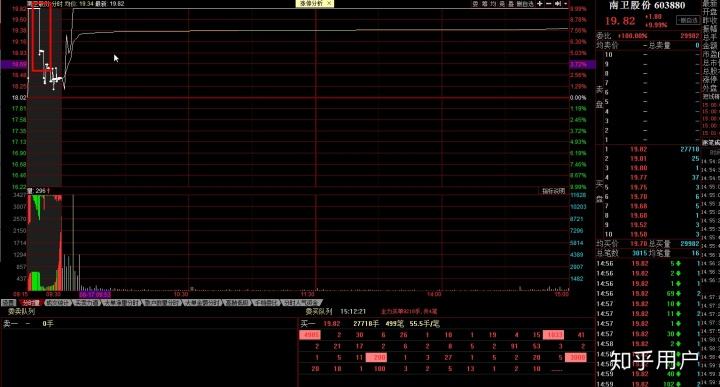Click the minus zoom icon in chart toolbar
Screen dimensions: 720x387
coord(549,3)
